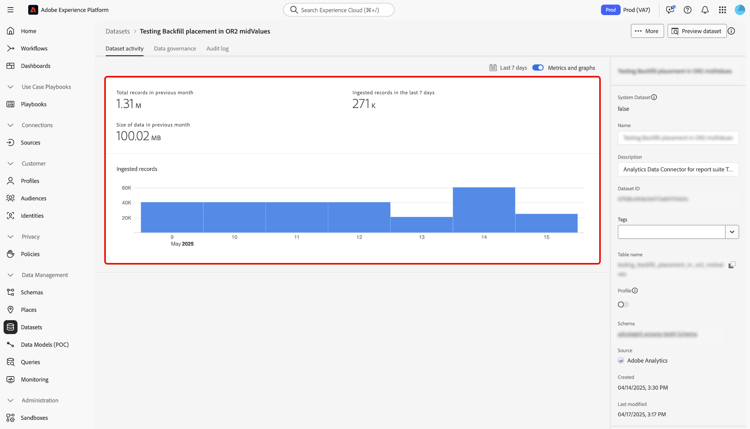This screenshot has height=429, width=750.
Task: Open the More actions button
Action: [647, 31]
